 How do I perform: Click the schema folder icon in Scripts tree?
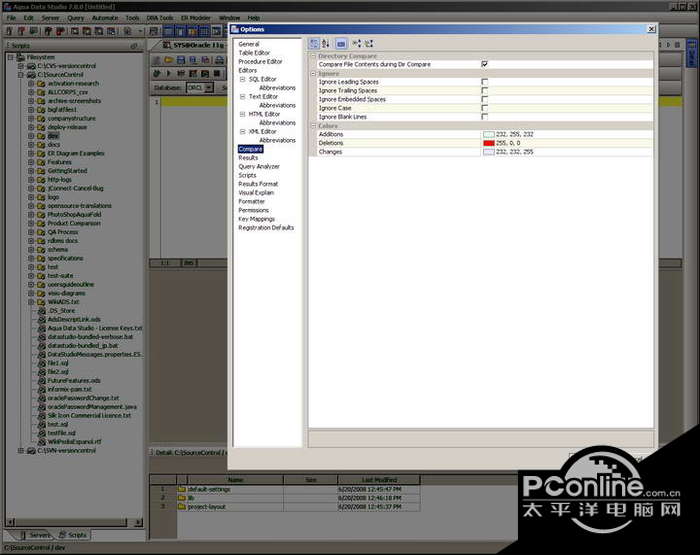tap(41, 250)
